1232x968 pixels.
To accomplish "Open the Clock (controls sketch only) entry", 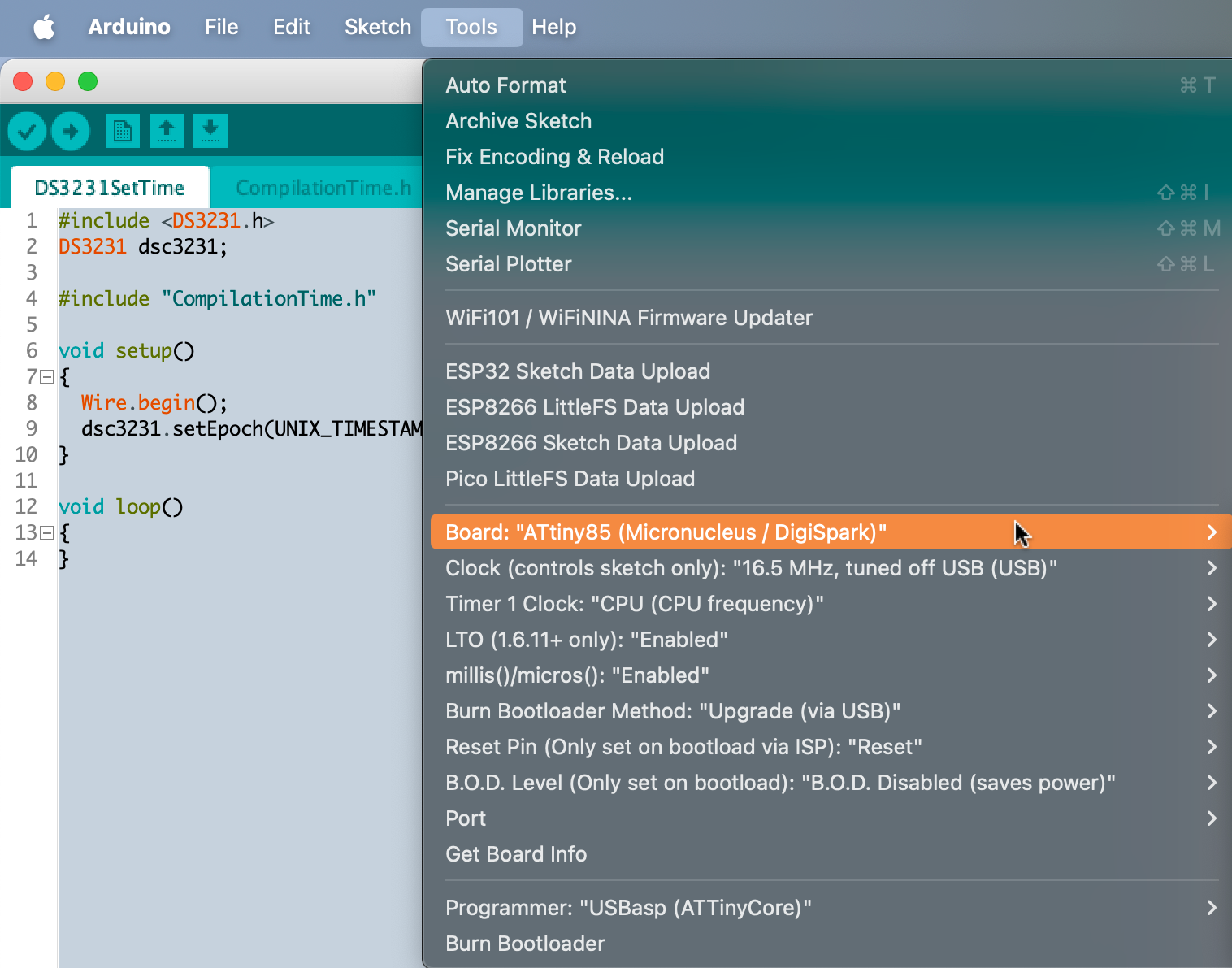I will (831, 568).
